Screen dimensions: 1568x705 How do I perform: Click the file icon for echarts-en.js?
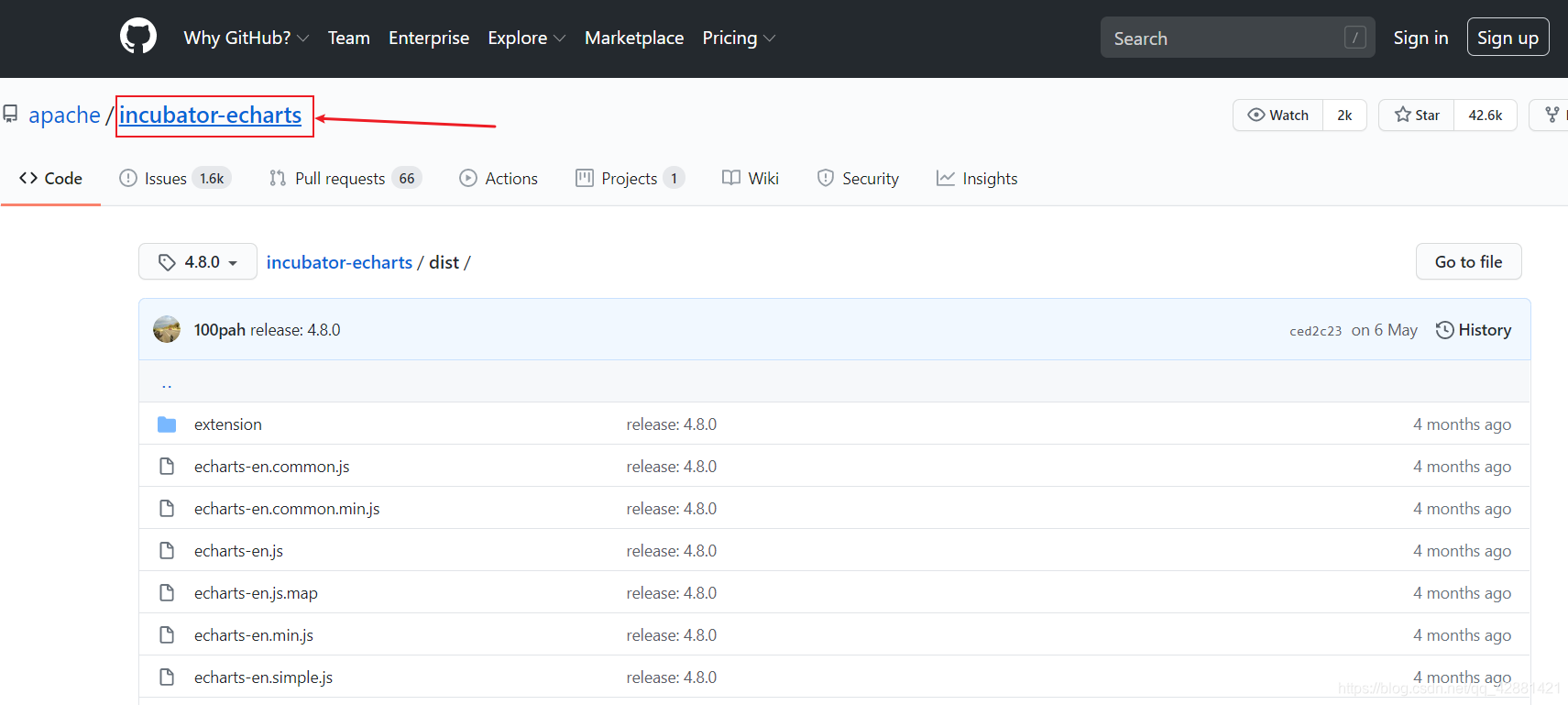pyautogui.click(x=167, y=551)
